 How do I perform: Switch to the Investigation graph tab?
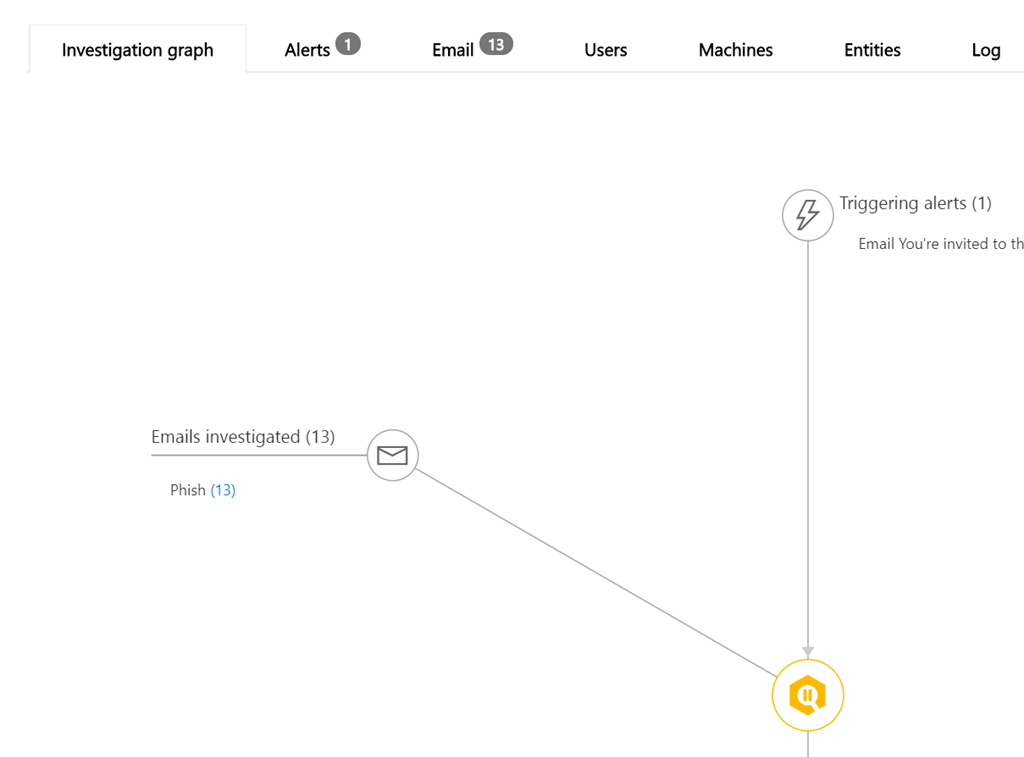137,50
